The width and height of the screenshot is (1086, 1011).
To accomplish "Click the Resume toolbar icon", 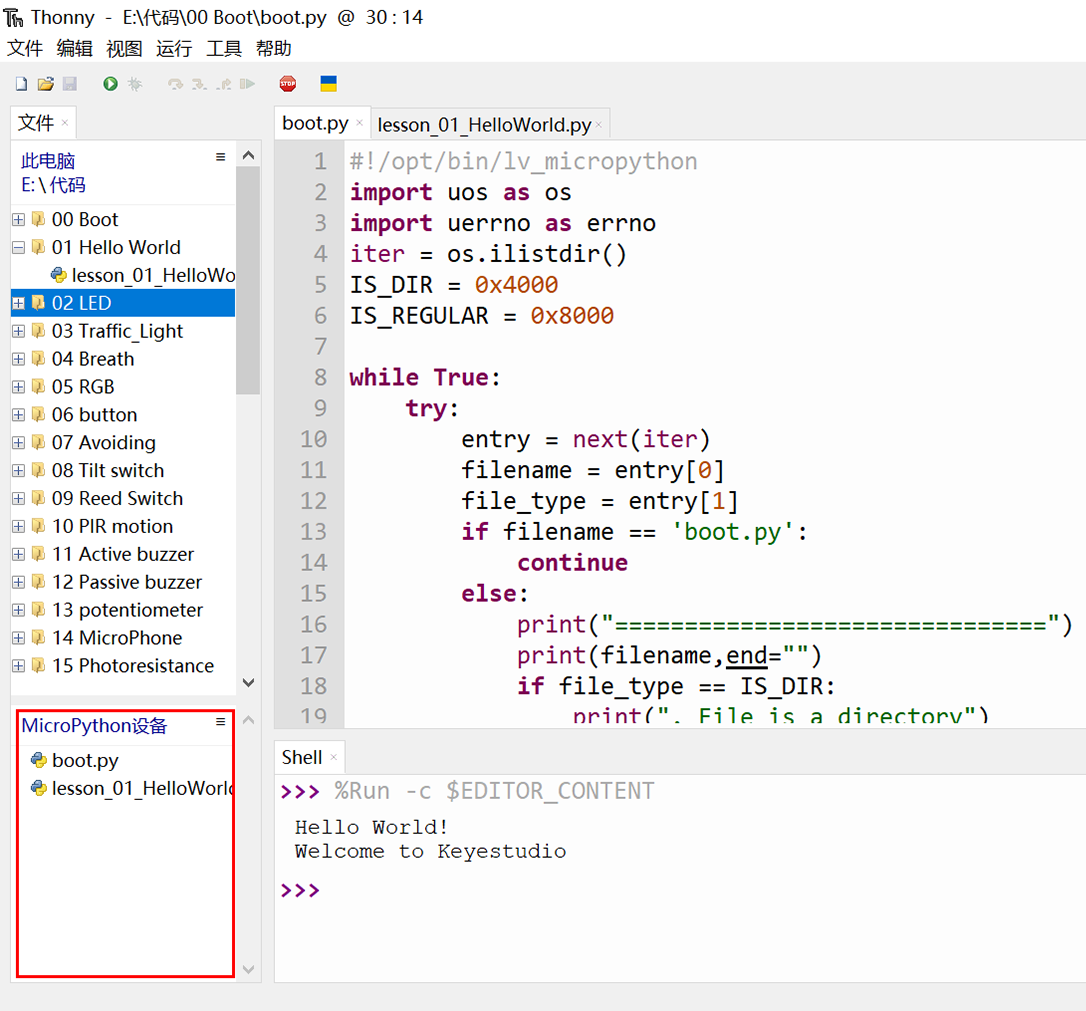I will click(247, 84).
